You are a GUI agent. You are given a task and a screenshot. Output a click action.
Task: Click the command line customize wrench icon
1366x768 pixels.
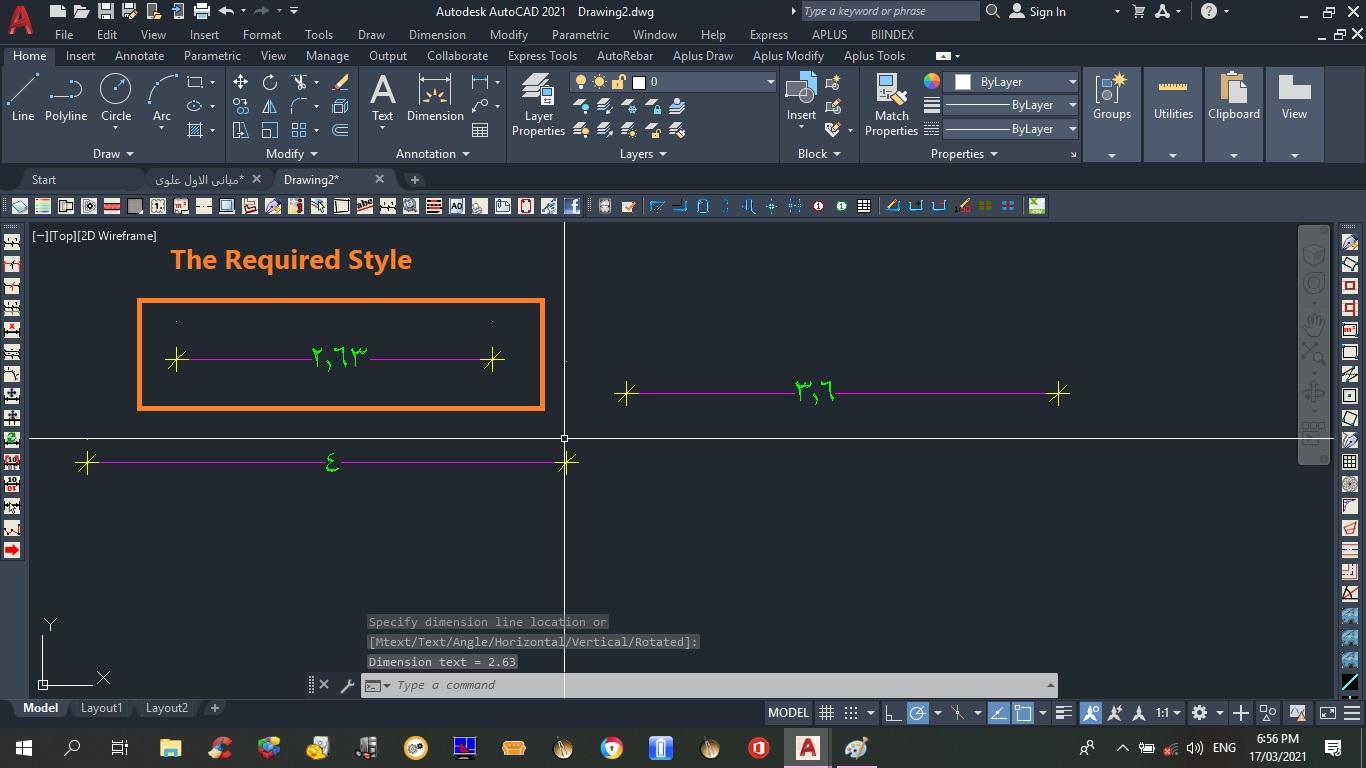pyautogui.click(x=347, y=685)
